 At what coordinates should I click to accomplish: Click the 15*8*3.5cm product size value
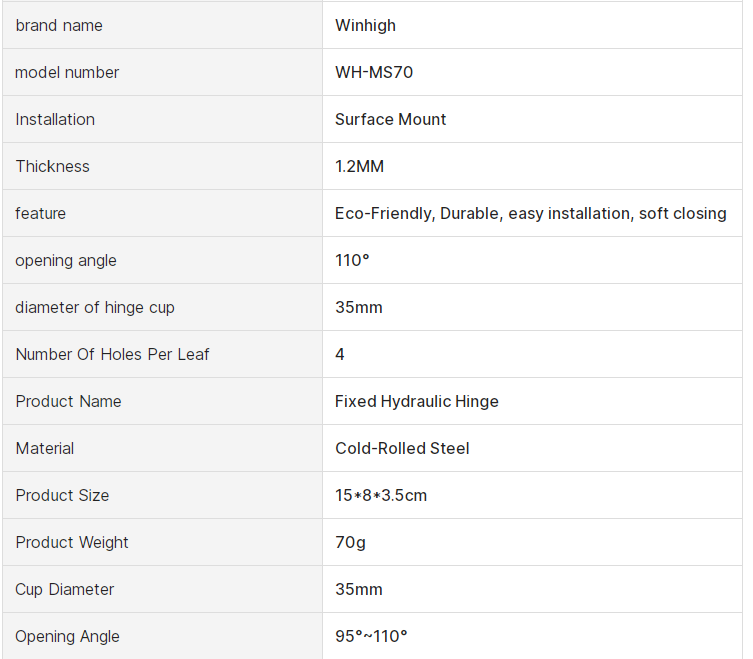(381, 495)
